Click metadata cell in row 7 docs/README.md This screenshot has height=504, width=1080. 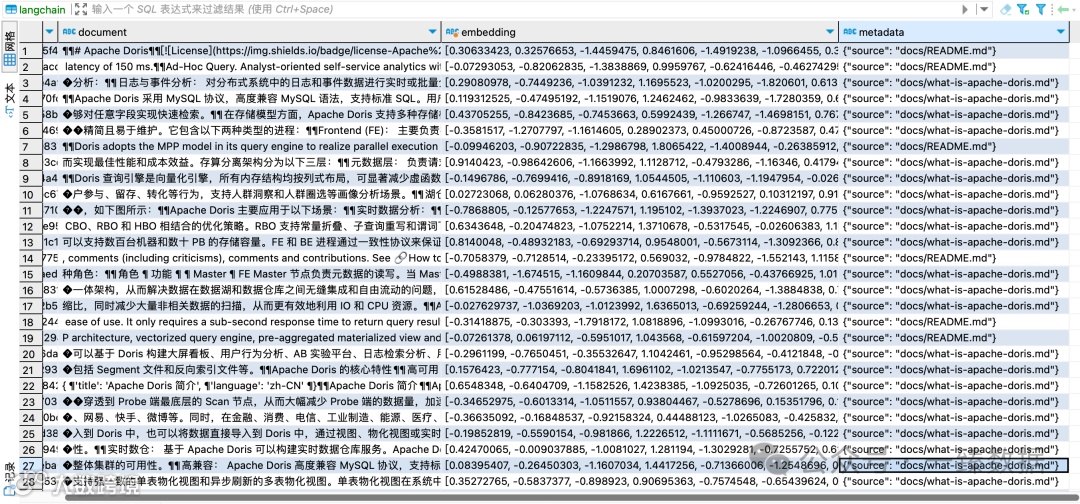pos(954,147)
